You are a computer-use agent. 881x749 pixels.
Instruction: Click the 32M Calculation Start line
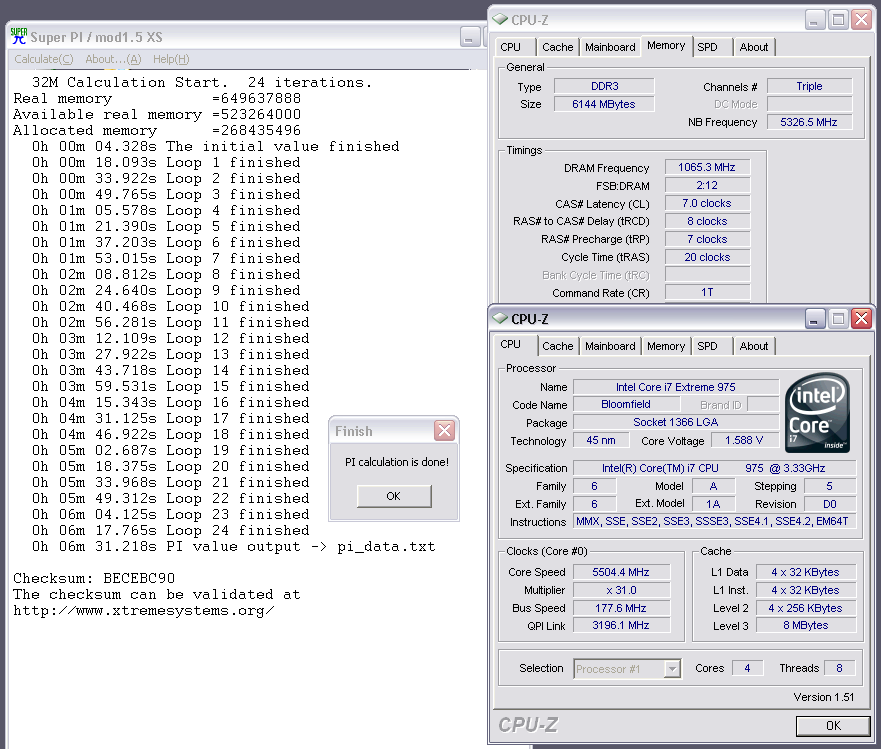coord(202,83)
